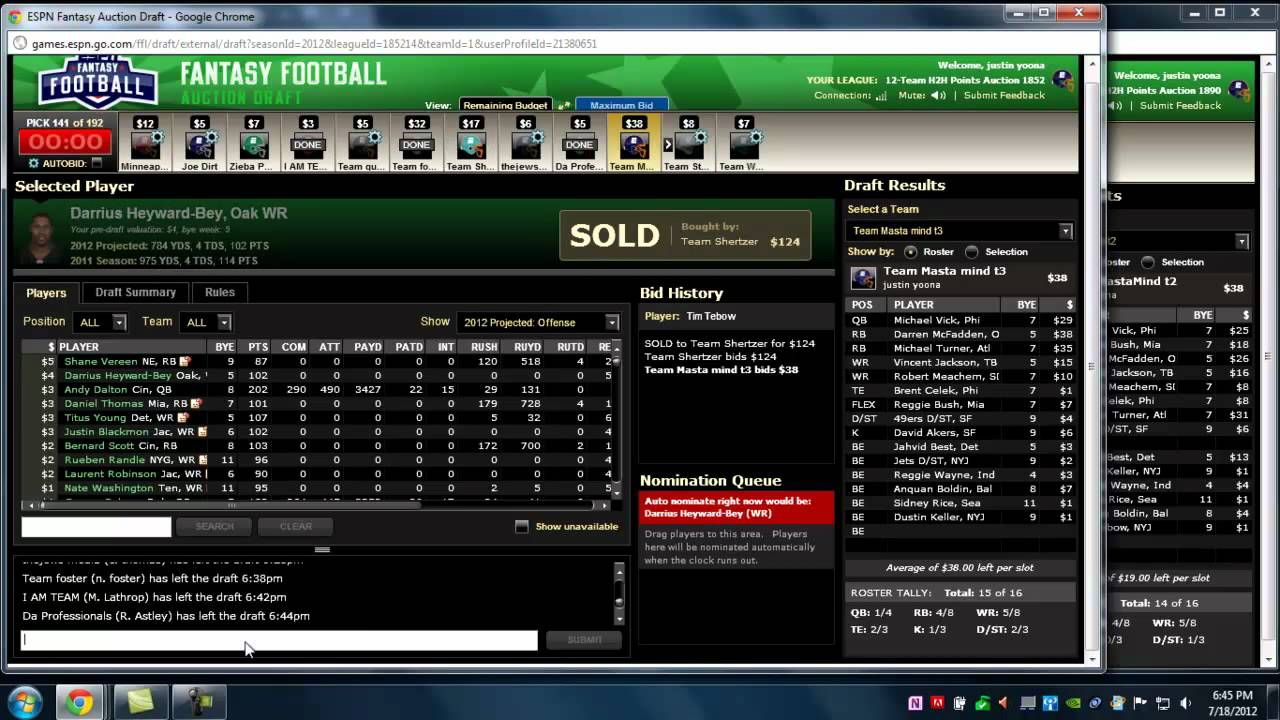1280x720 pixels.
Task: Select the Team W... helmet icon
Action: click(743, 146)
